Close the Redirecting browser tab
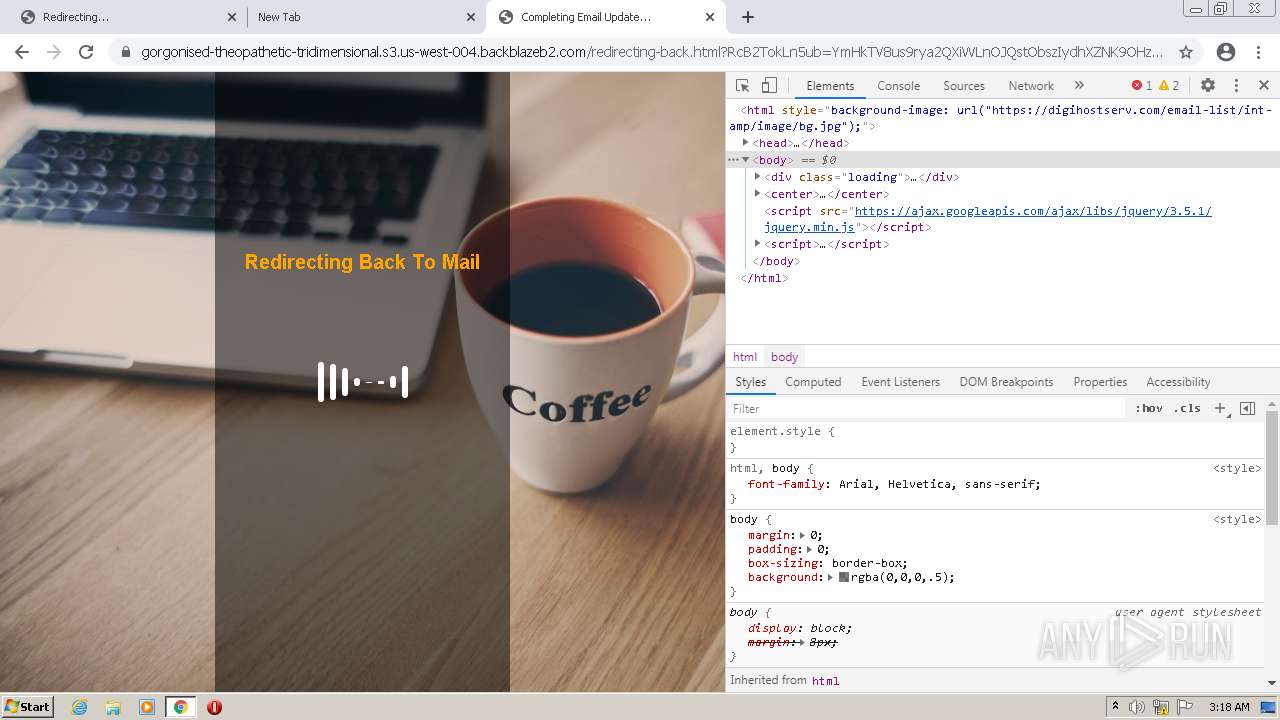The height and width of the screenshot is (720, 1280). pyautogui.click(x=231, y=17)
